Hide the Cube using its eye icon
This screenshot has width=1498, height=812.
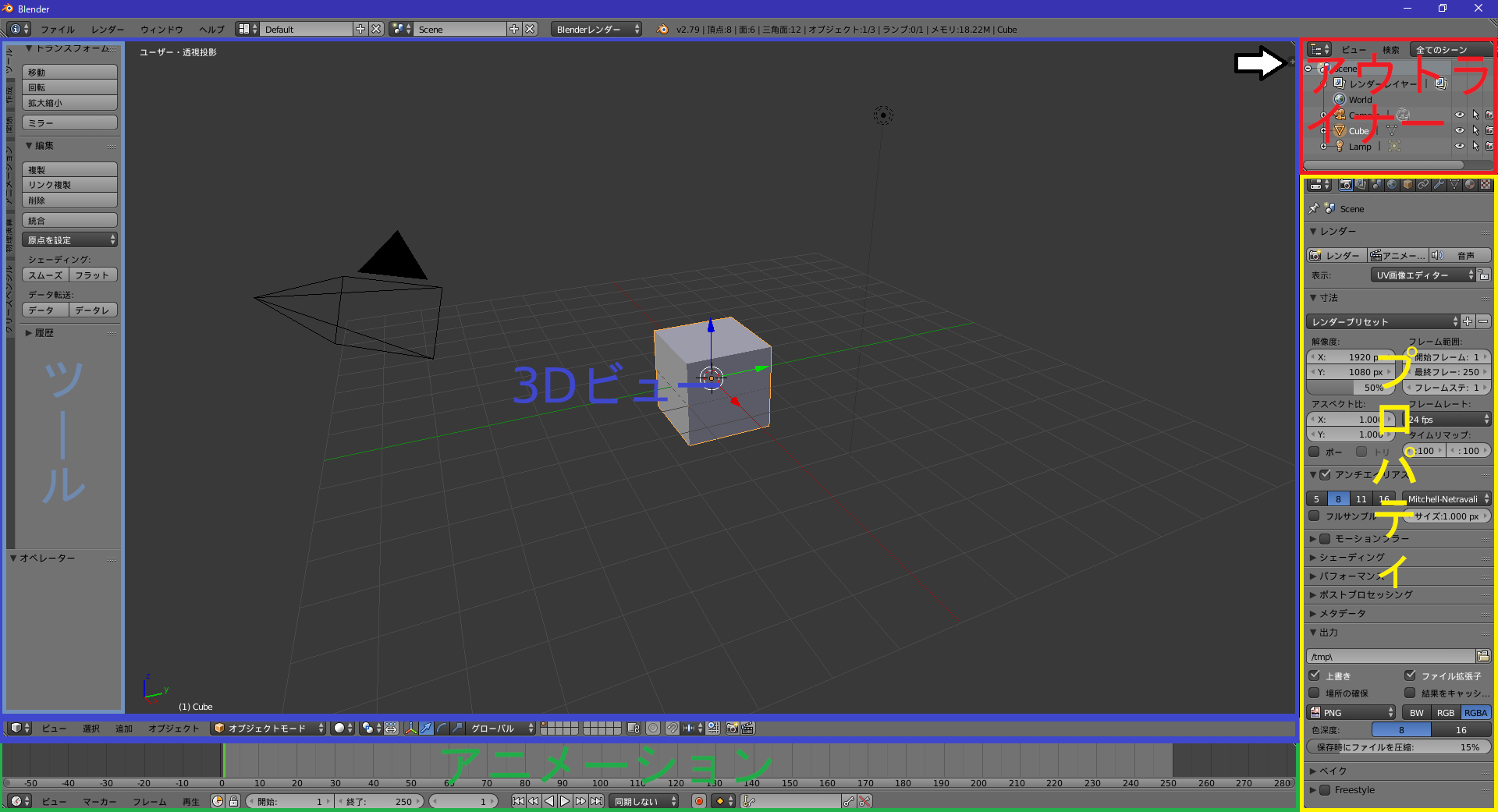pos(1459,130)
